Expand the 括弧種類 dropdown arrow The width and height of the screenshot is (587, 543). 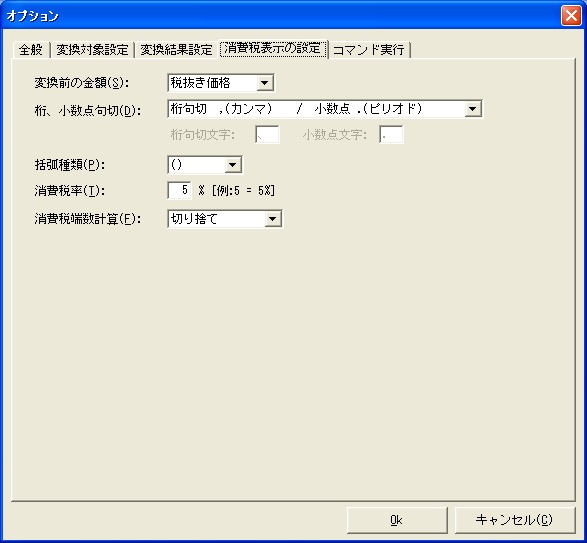232,165
